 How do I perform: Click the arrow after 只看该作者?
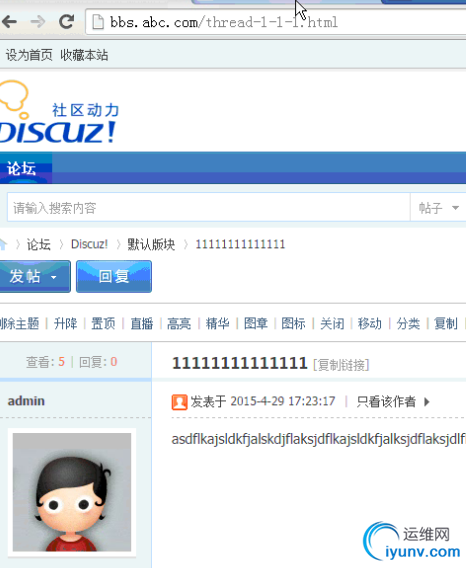point(427,402)
